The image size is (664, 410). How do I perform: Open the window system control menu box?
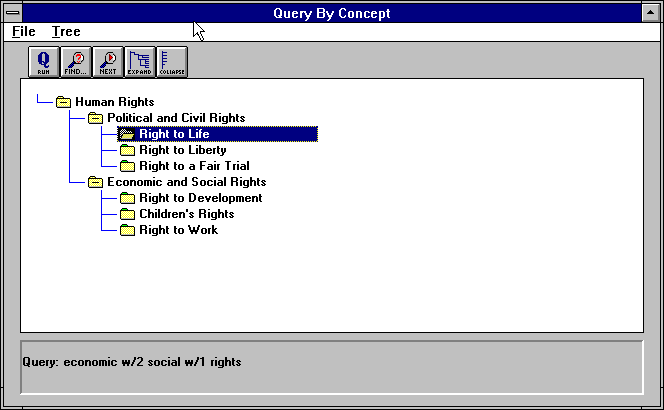coord(12,13)
